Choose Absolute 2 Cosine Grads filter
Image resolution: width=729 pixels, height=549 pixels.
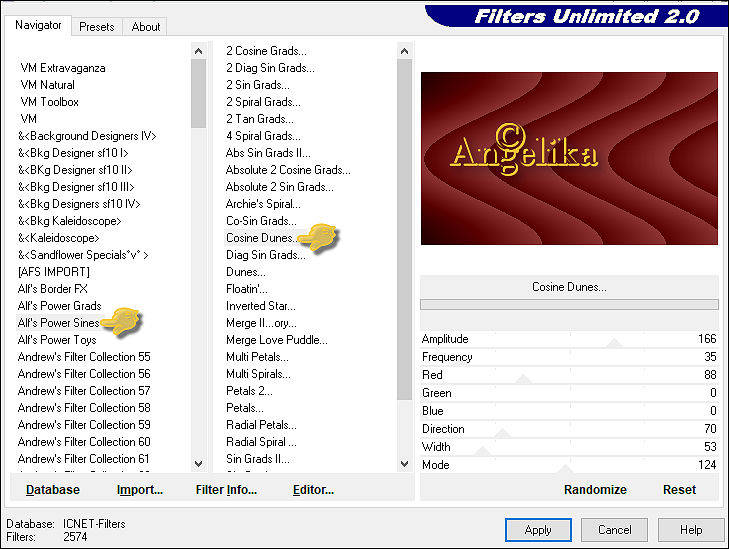point(288,170)
